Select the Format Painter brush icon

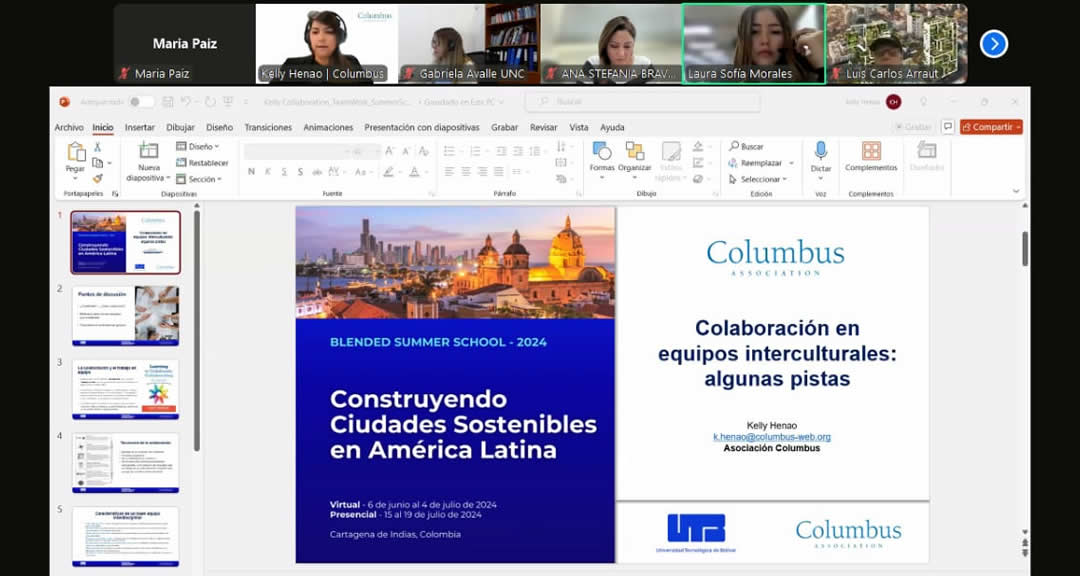pos(98,178)
